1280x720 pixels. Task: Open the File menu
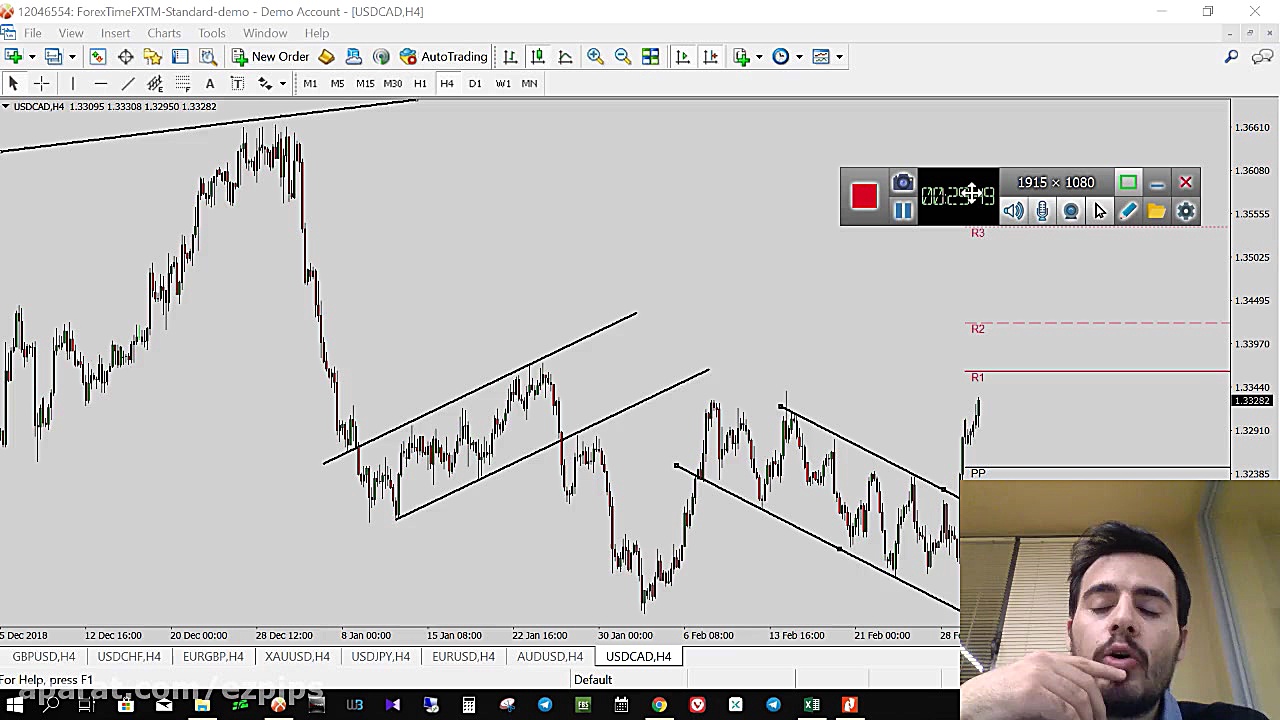[x=33, y=33]
